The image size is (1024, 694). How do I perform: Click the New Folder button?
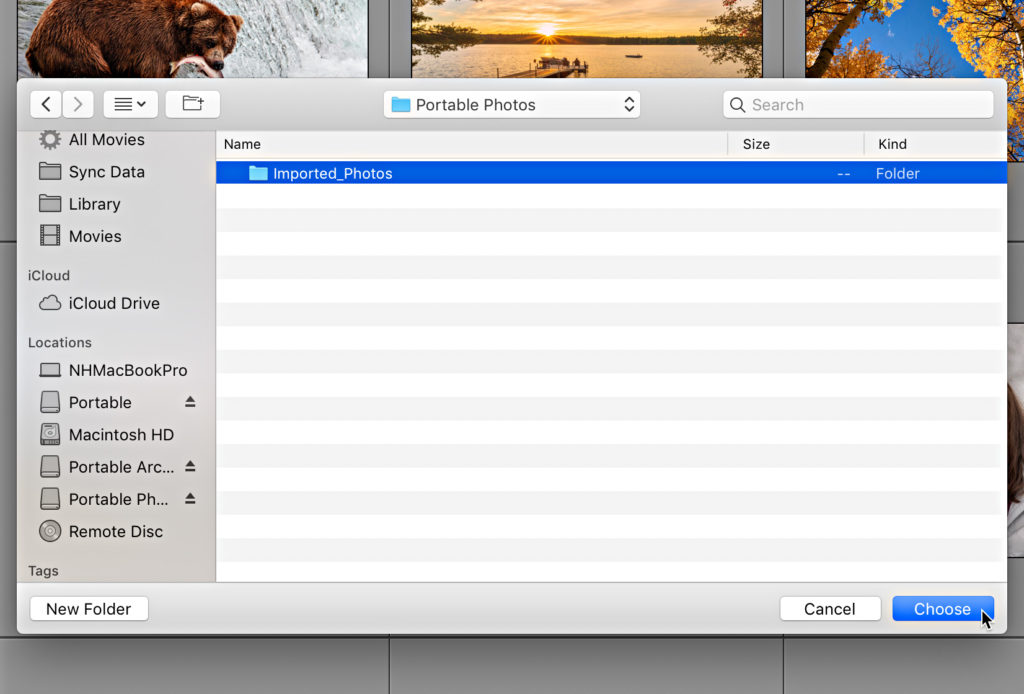pos(89,609)
